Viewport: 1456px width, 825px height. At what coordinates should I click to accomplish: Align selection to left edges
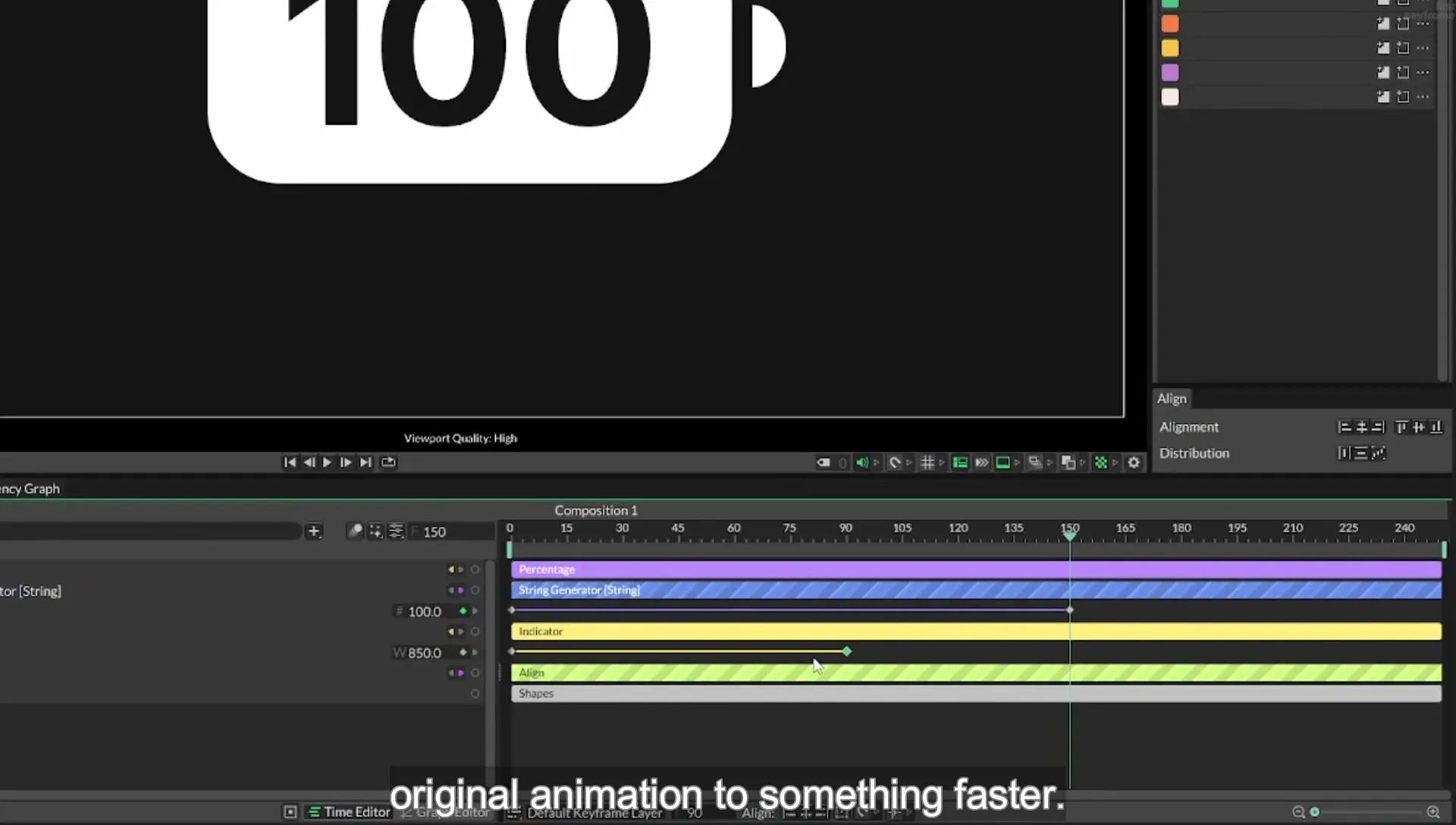[1345, 428]
